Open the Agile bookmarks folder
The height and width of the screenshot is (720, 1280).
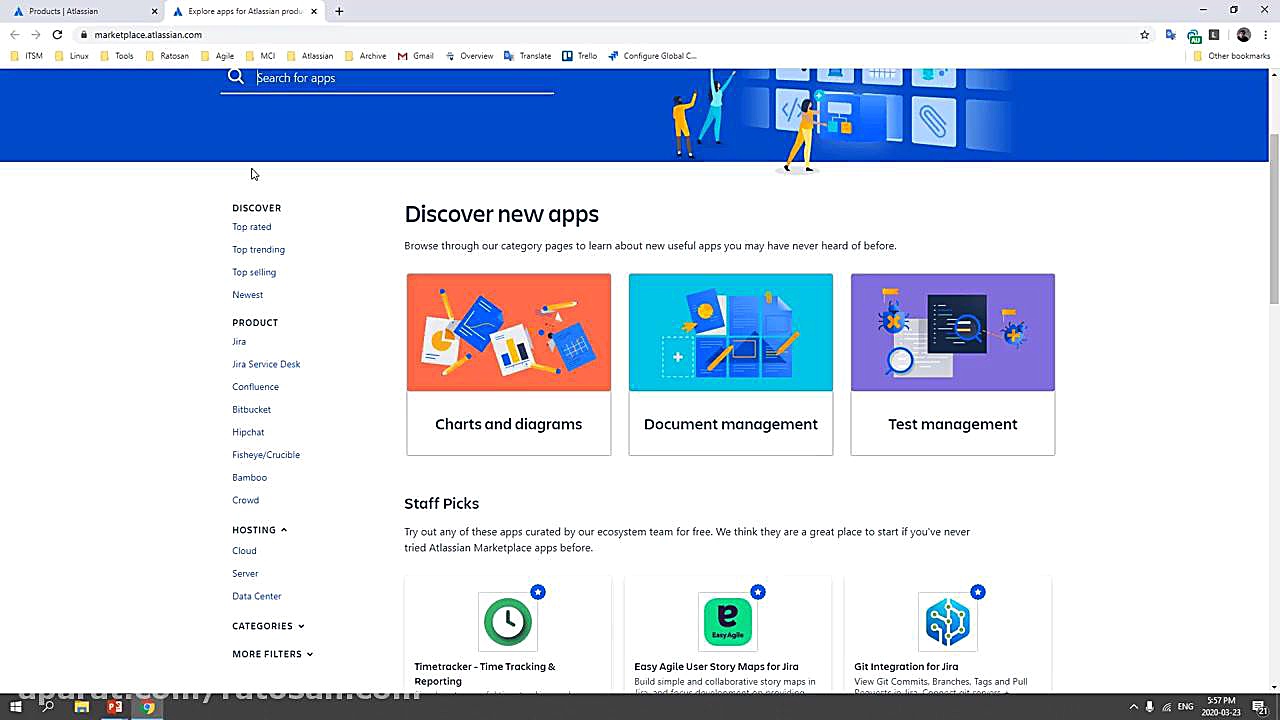(x=217, y=56)
